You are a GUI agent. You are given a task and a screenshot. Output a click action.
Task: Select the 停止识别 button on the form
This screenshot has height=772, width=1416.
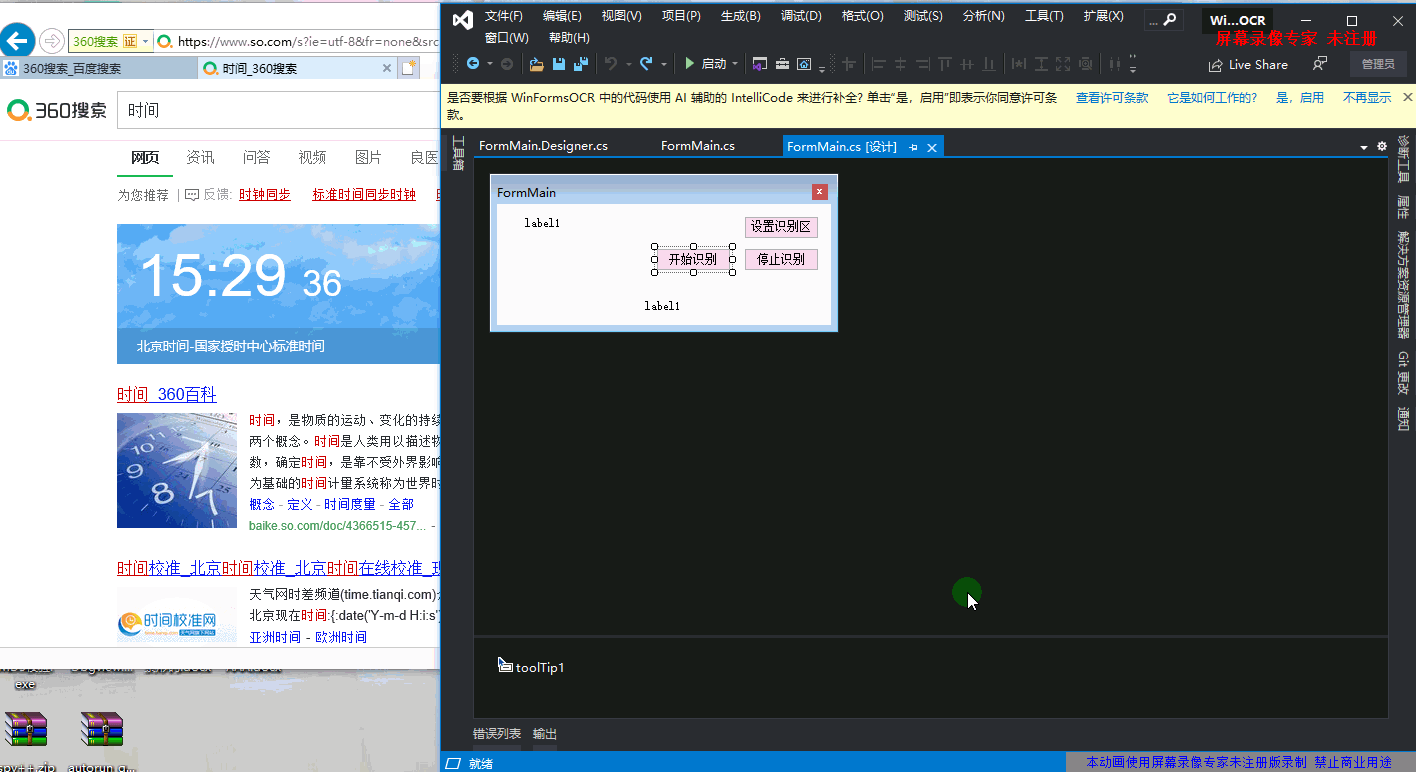(x=781, y=259)
